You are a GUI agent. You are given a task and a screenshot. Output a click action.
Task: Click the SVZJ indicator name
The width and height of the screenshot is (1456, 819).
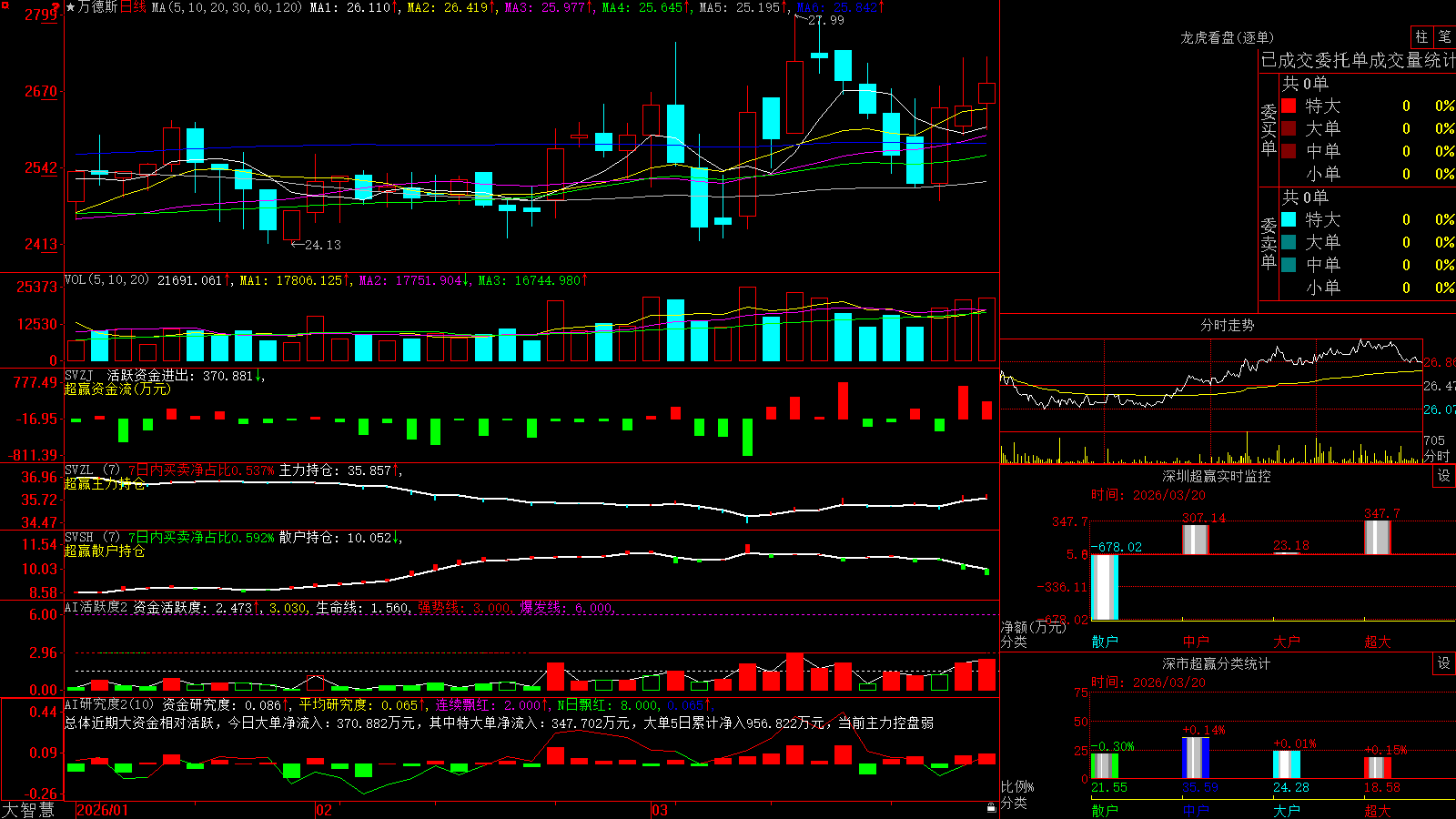point(79,375)
